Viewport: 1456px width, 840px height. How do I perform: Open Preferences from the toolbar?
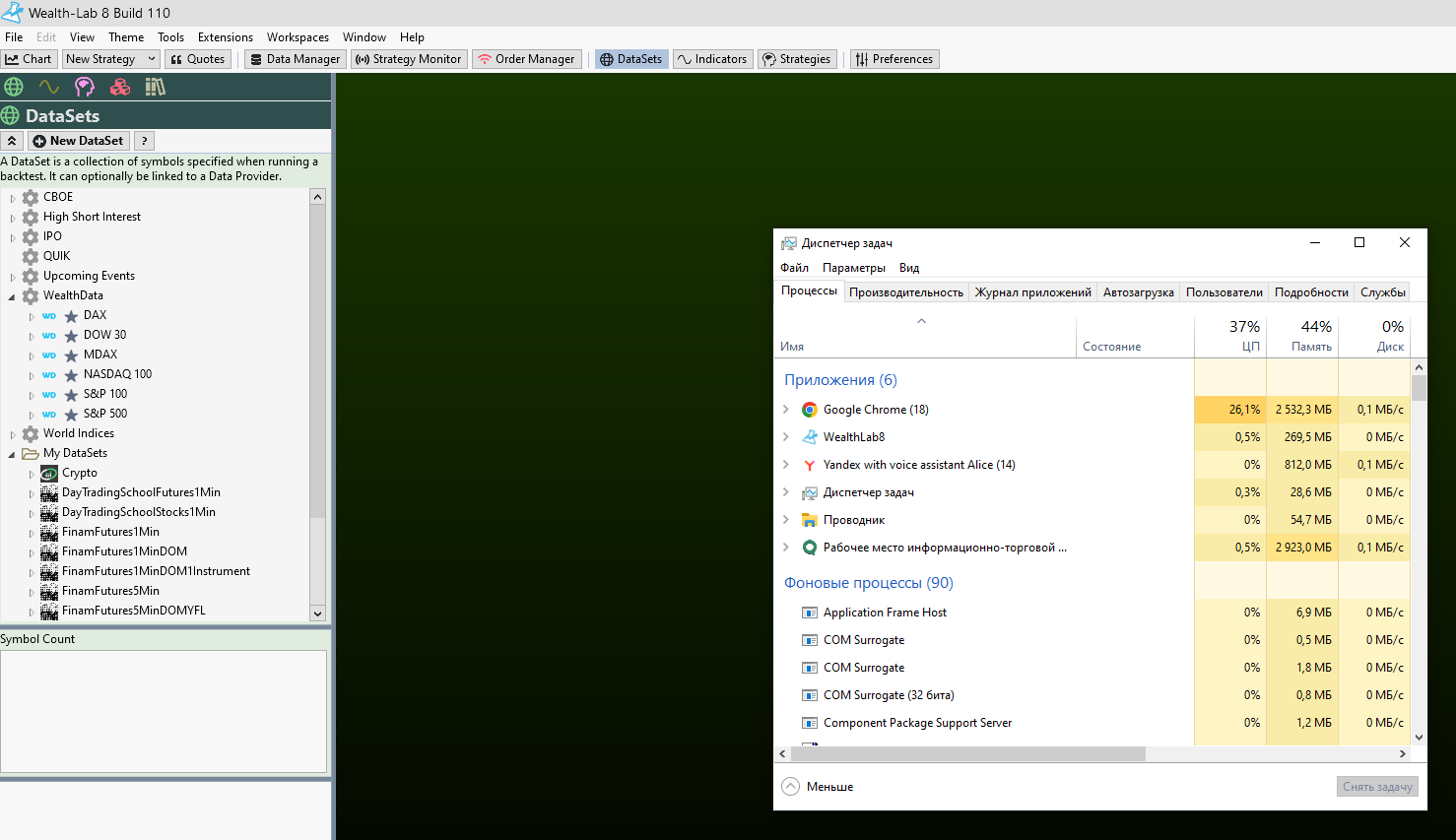894,59
